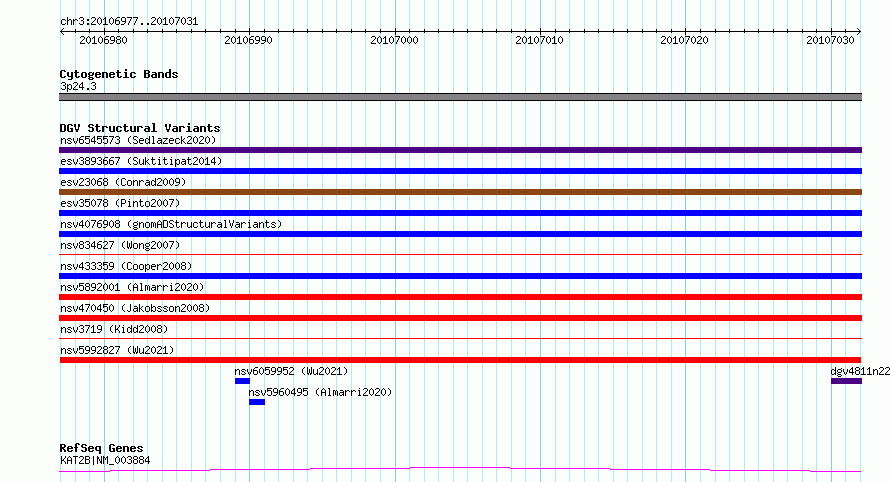Click ruler position 20107030
The height and width of the screenshot is (482, 890).
[830, 40]
